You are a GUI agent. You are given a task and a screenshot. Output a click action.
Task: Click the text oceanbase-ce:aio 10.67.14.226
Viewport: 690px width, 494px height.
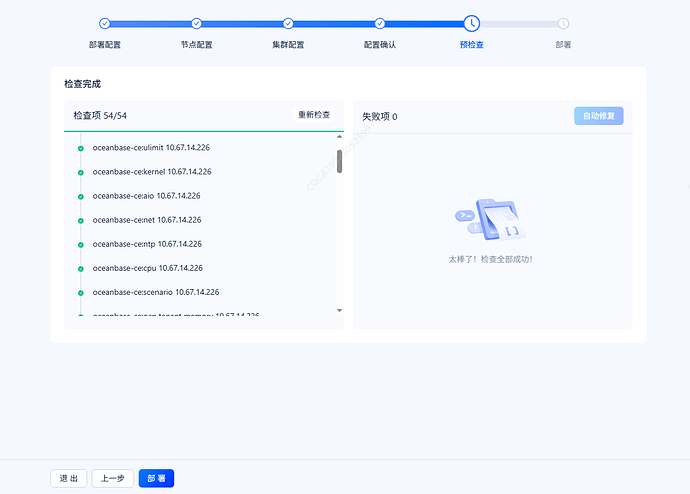147,196
